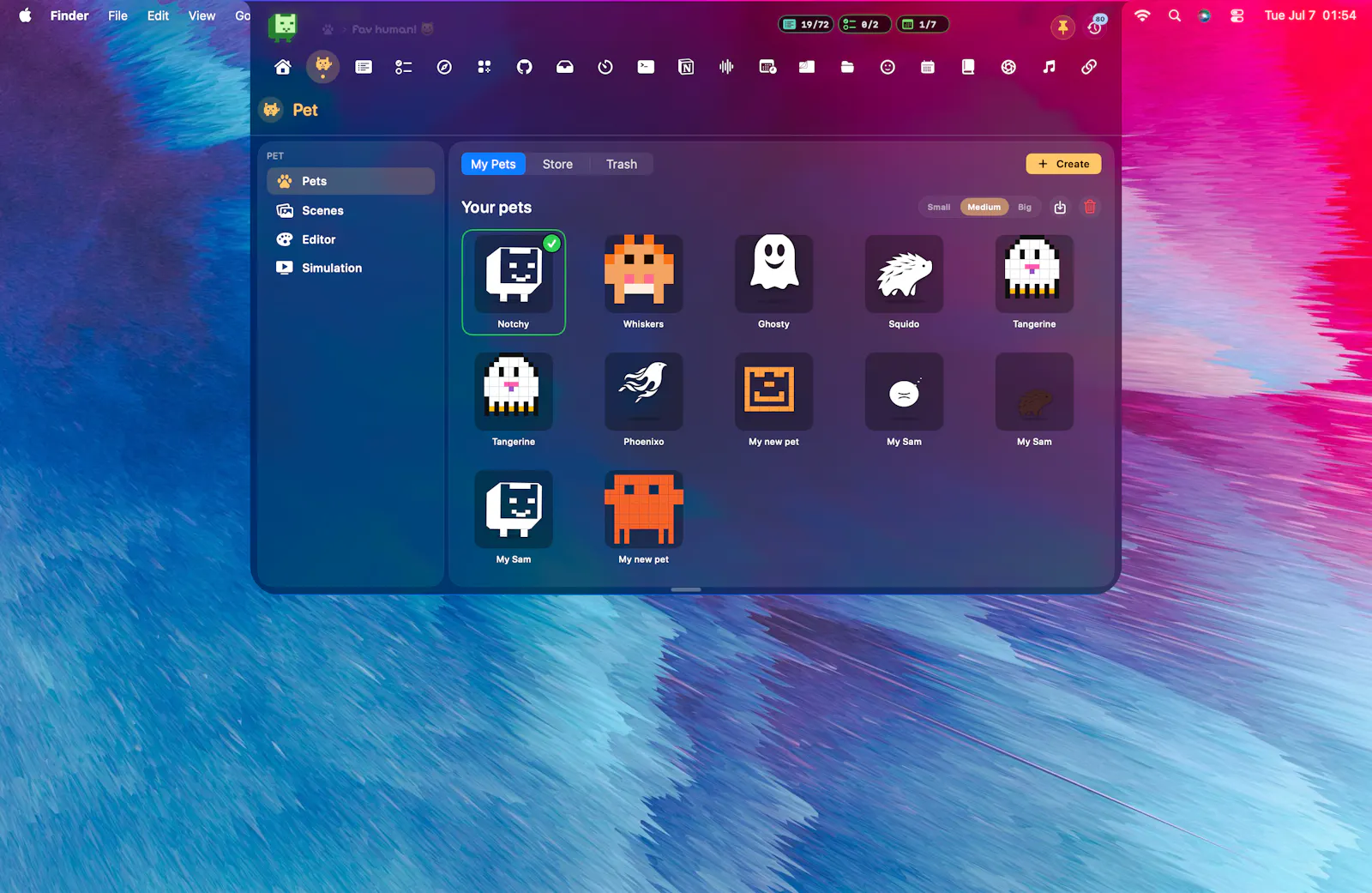Click the red trash delete icon

(x=1090, y=208)
